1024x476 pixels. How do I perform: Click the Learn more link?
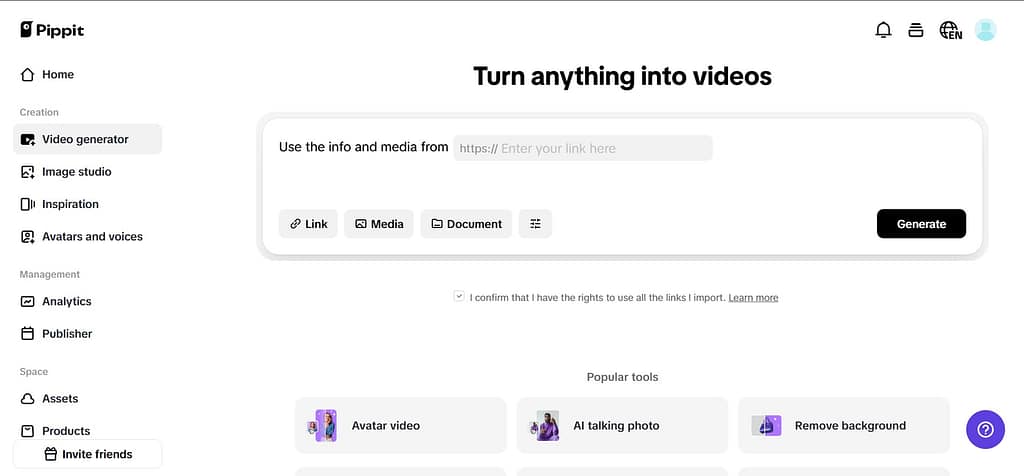point(753,298)
